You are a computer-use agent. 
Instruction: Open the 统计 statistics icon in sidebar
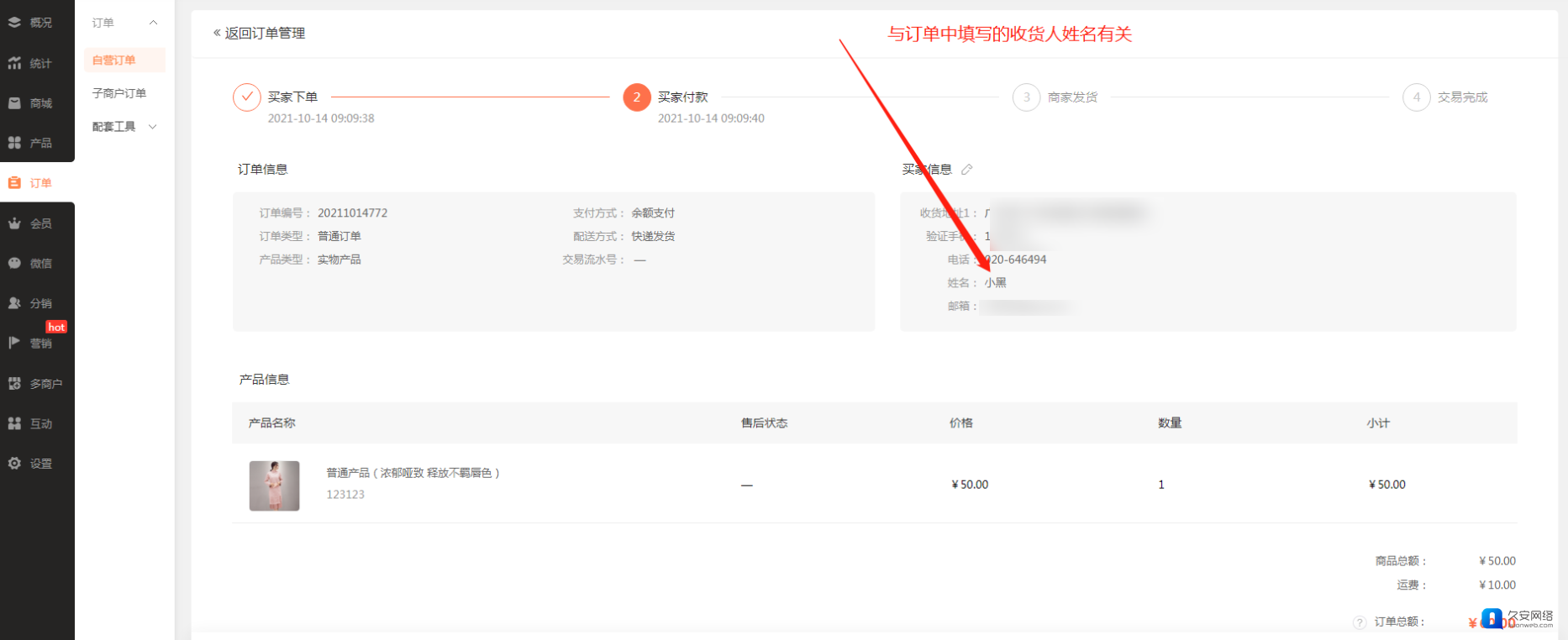15,63
